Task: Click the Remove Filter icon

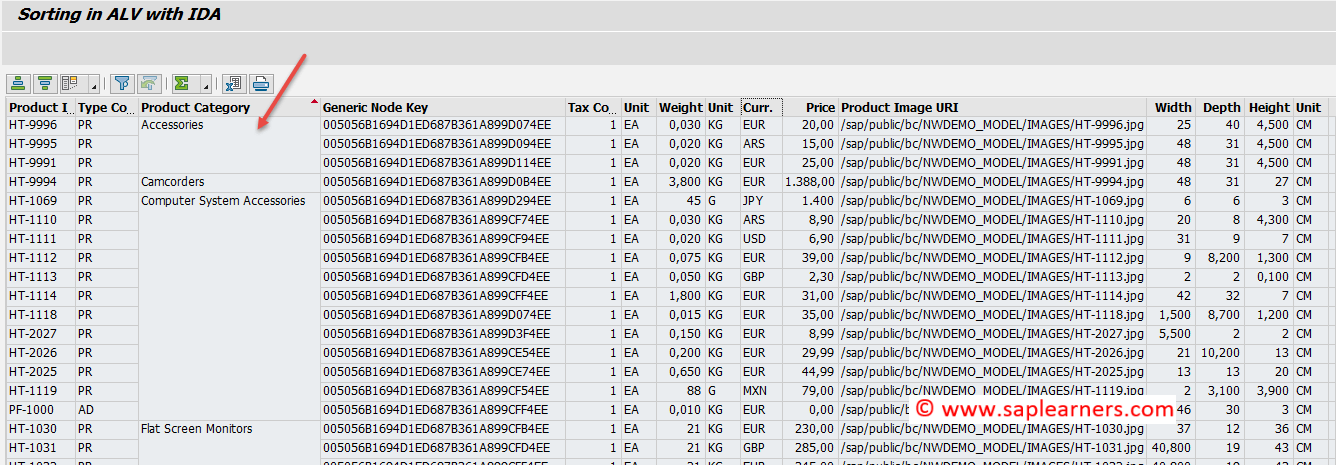Action: click(x=149, y=84)
